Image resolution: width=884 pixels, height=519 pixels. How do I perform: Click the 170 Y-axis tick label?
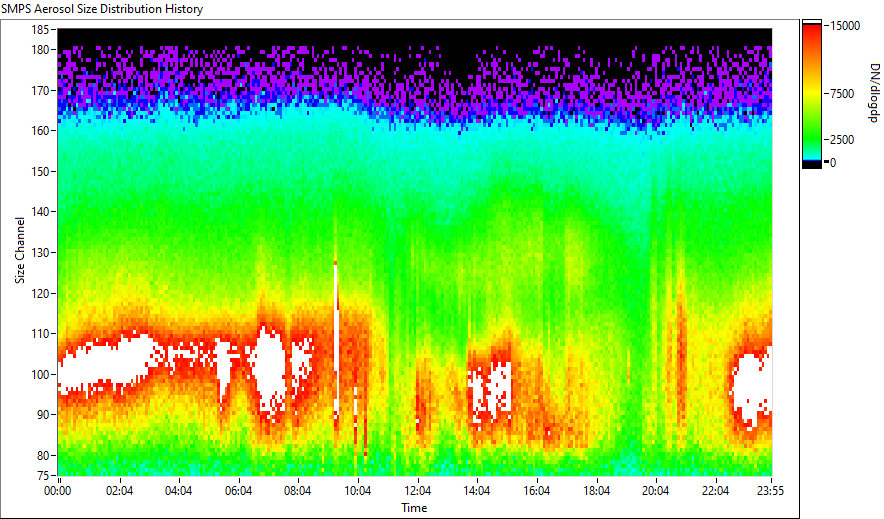point(40,91)
